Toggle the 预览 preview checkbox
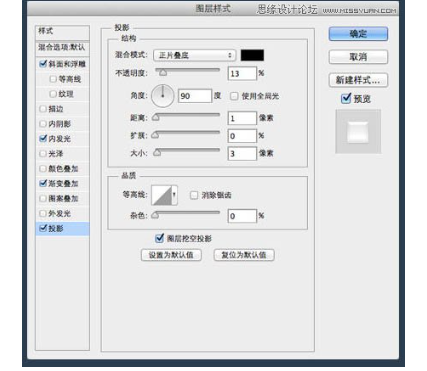The width and height of the screenshot is (427, 371). coord(346,98)
